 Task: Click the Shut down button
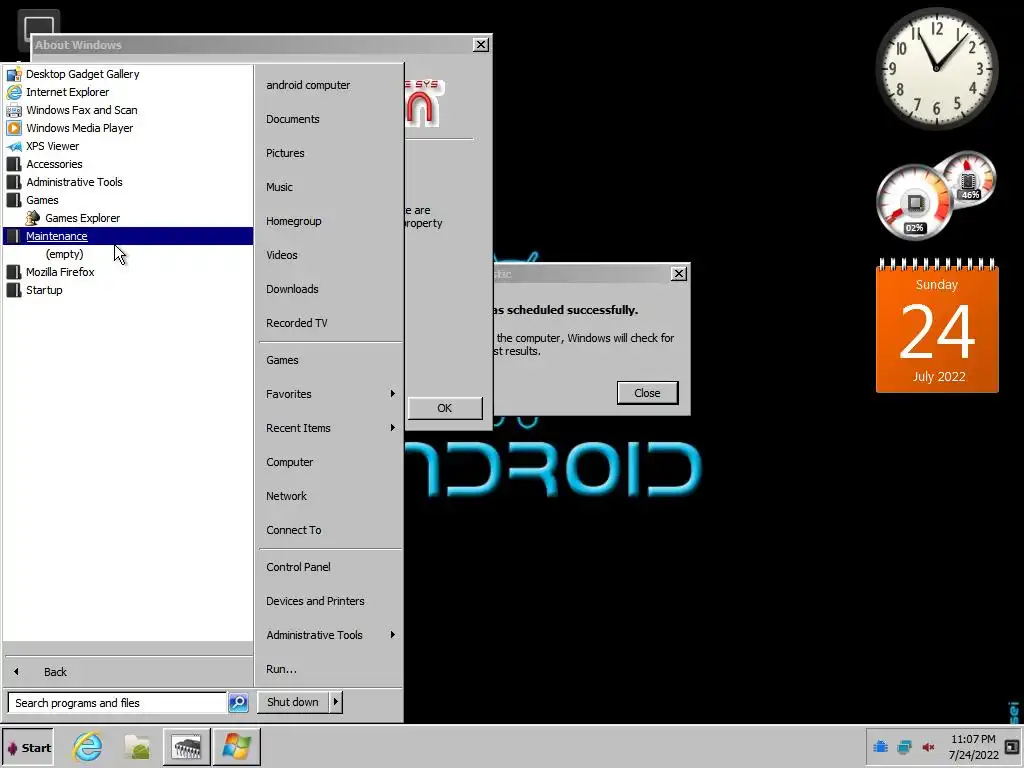point(293,702)
